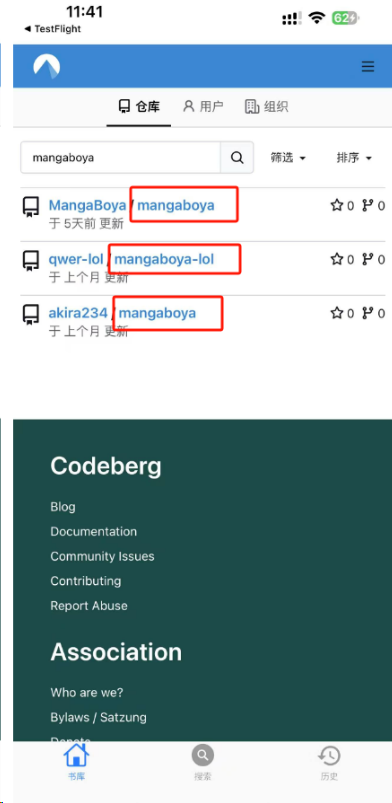The height and width of the screenshot is (803, 392).
Task: Tap the Codeberg mountain logo
Action: (x=47, y=67)
